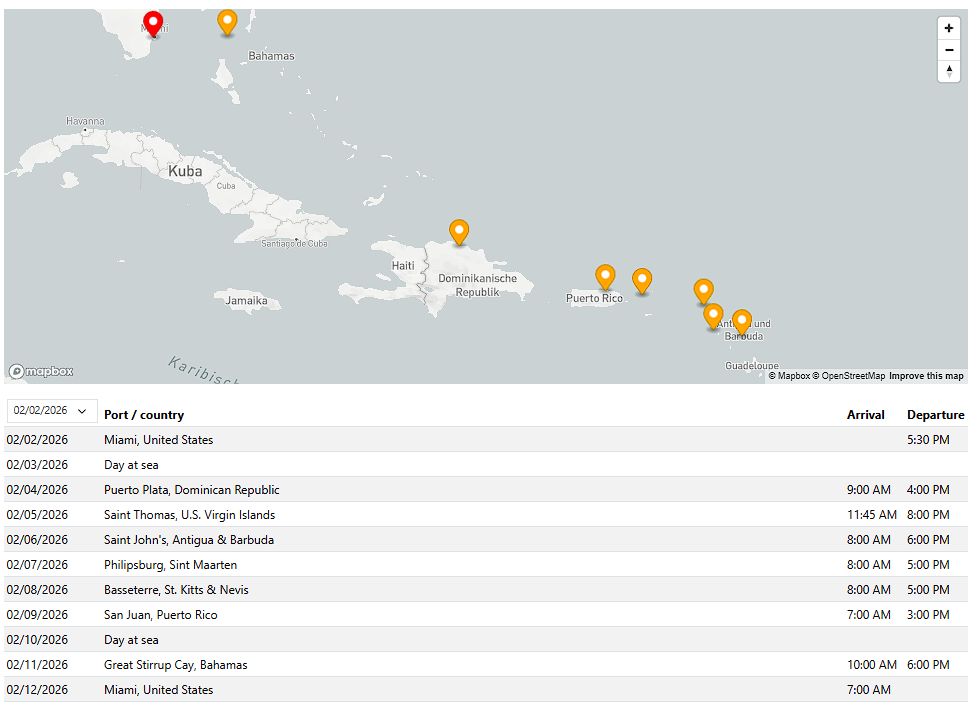Click the Mapbox logo

[42, 371]
